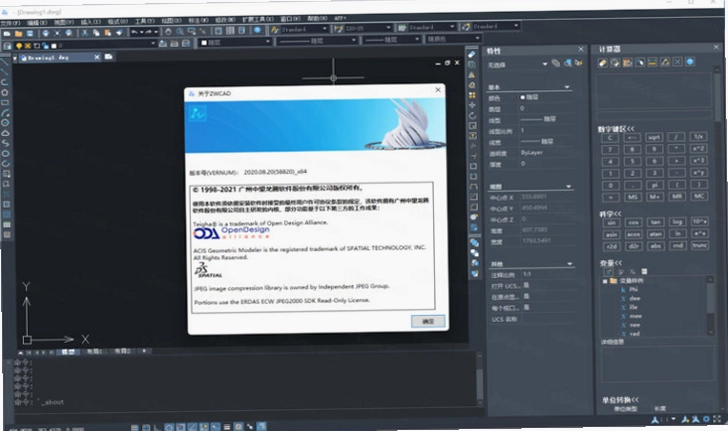Screen dimensions: 728x431
Task: Click the print icon on the toolbar
Action: coord(46,33)
